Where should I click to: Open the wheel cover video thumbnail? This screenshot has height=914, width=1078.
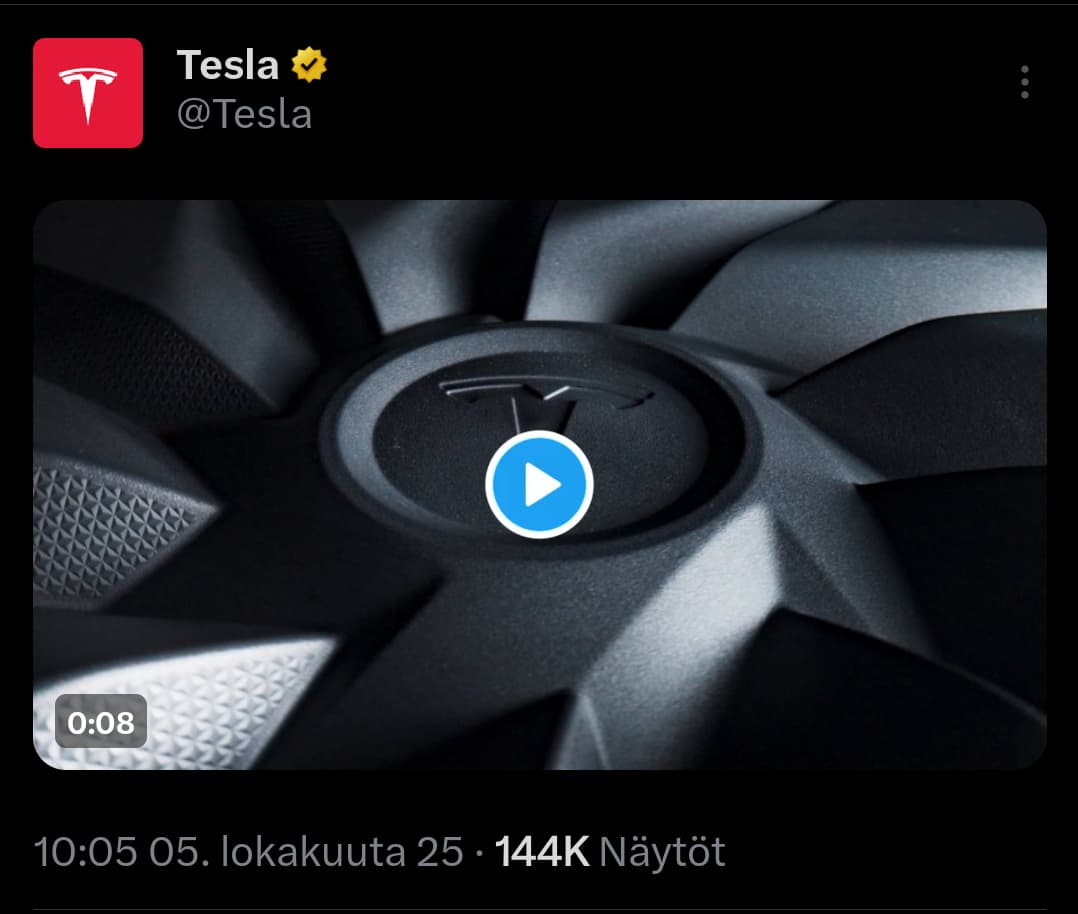coord(540,484)
